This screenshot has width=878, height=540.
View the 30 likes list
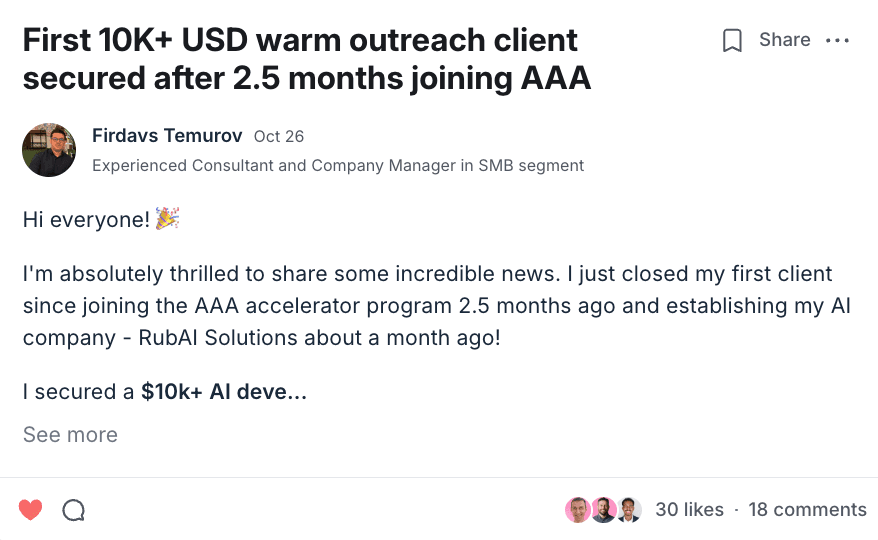[689, 510]
